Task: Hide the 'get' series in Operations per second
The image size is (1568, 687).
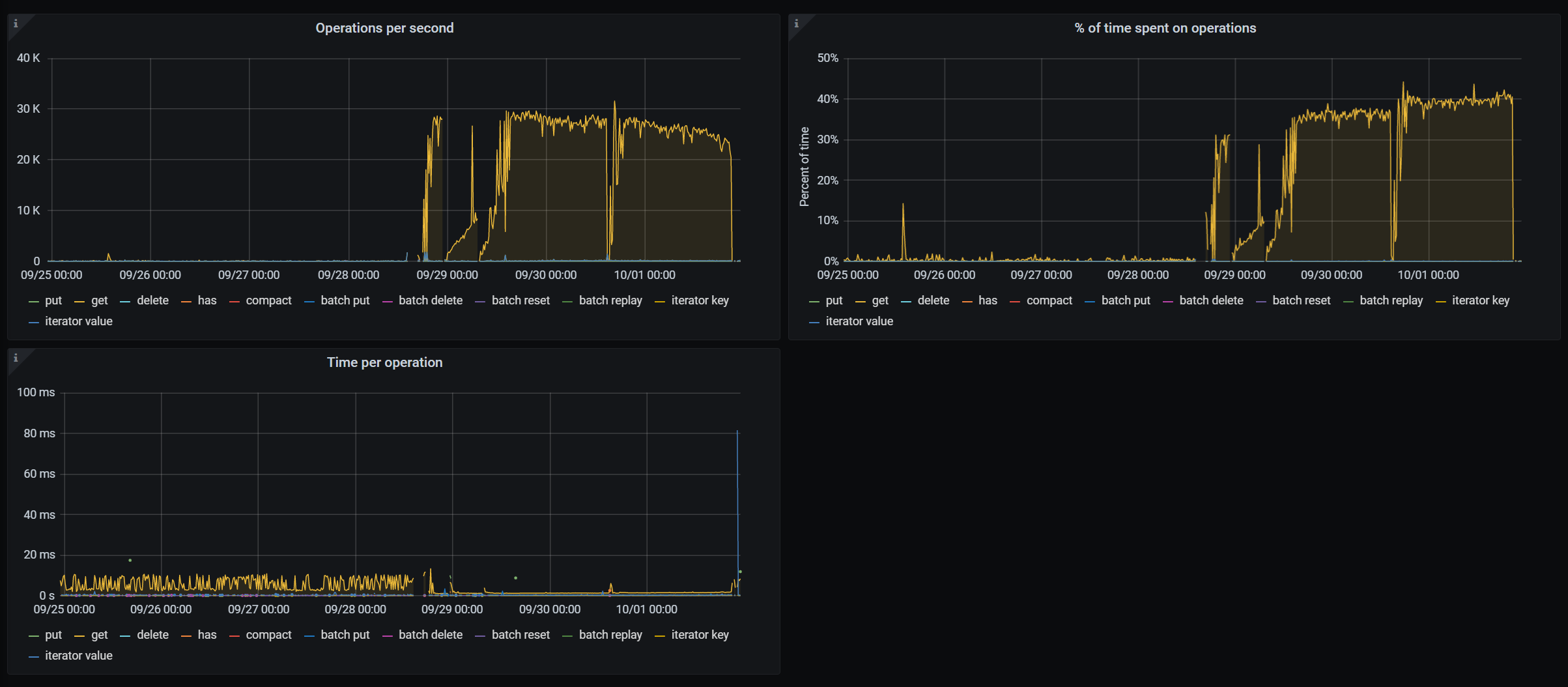Action: tap(99, 300)
